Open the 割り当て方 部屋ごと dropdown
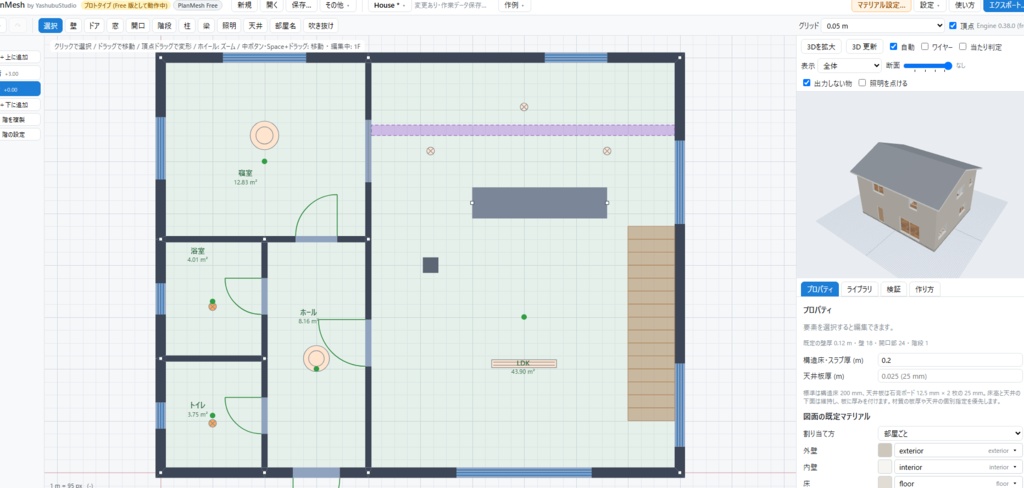 click(x=950, y=433)
